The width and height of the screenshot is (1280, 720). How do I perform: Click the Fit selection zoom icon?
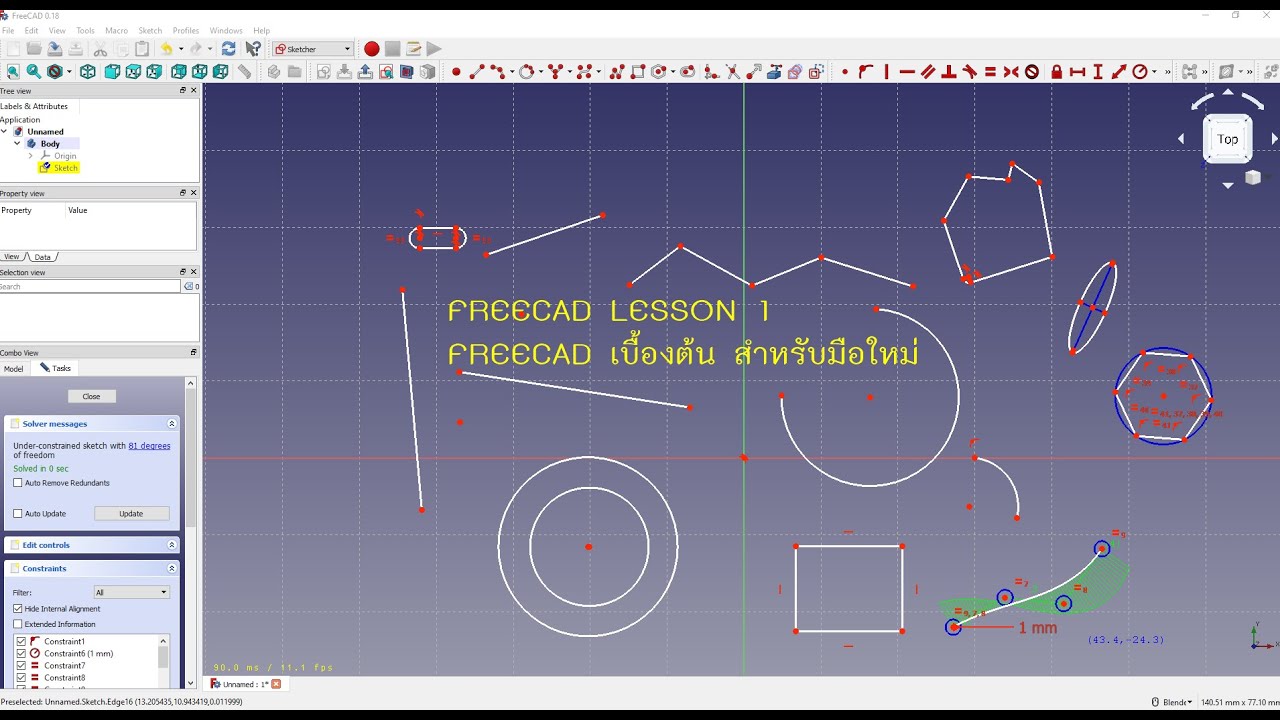(x=34, y=71)
